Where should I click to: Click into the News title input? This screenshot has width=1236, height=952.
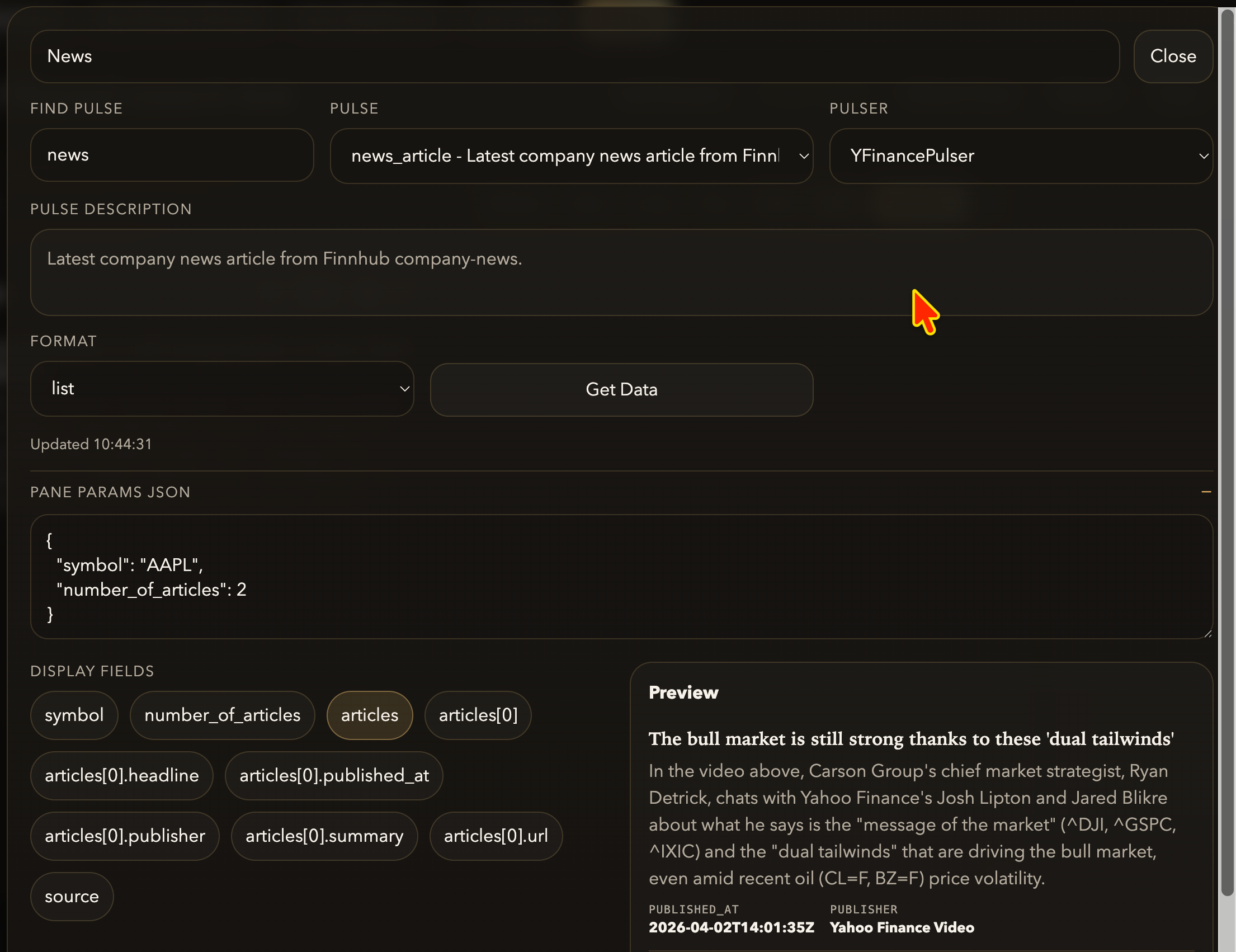click(x=574, y=56)
